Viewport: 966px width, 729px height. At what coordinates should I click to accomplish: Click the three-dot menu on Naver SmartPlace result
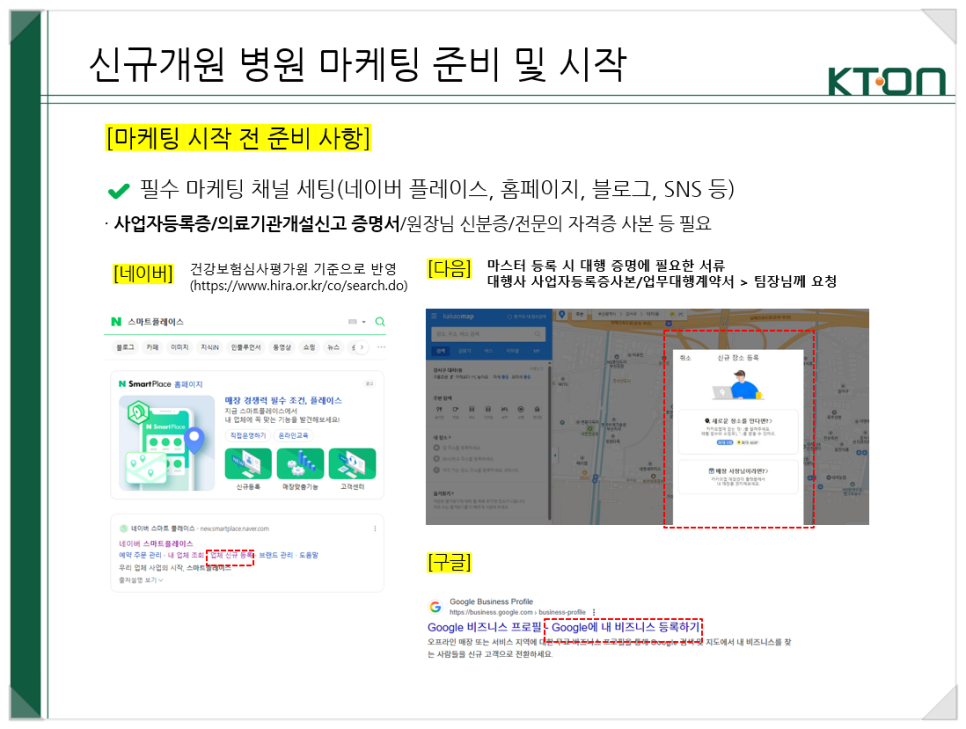[x=375, y=527]
